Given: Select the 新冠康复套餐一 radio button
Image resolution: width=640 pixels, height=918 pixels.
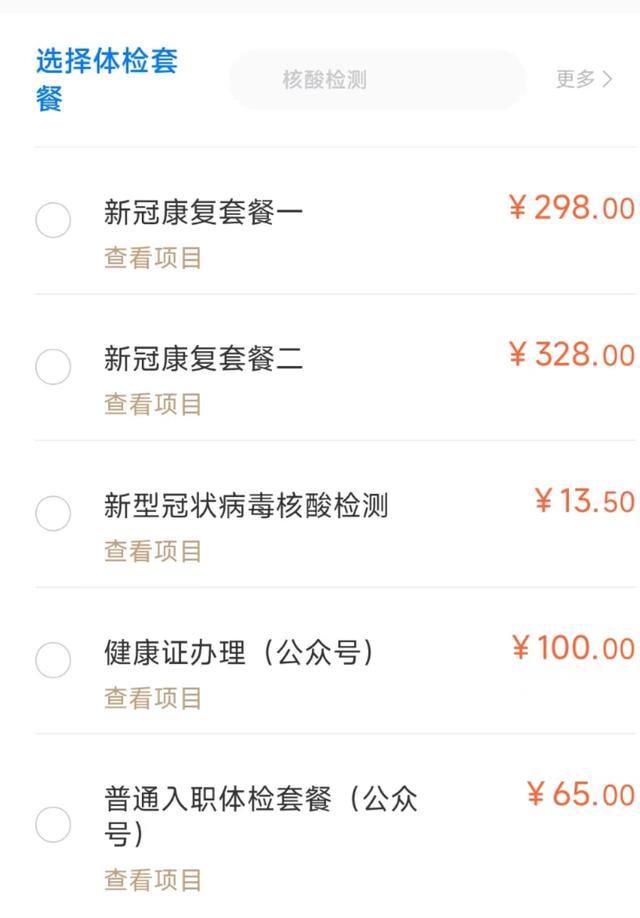Looking at the screenshot, I should click(53, 220).
